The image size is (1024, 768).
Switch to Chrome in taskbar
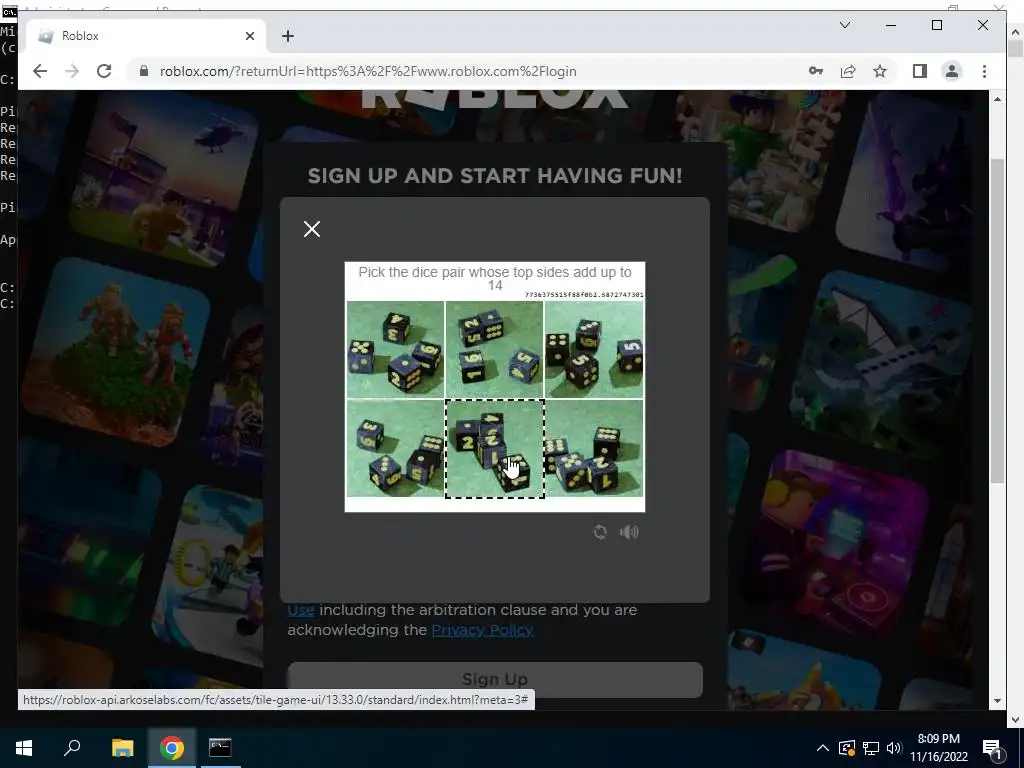(x=171, y=748)
